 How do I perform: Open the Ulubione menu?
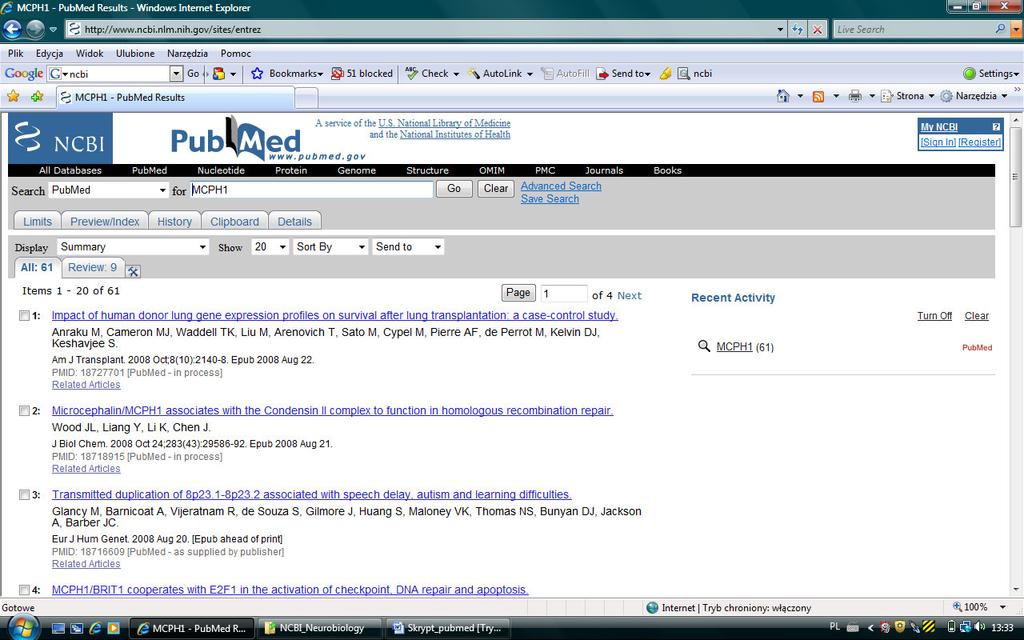click(x=135, y=54)
